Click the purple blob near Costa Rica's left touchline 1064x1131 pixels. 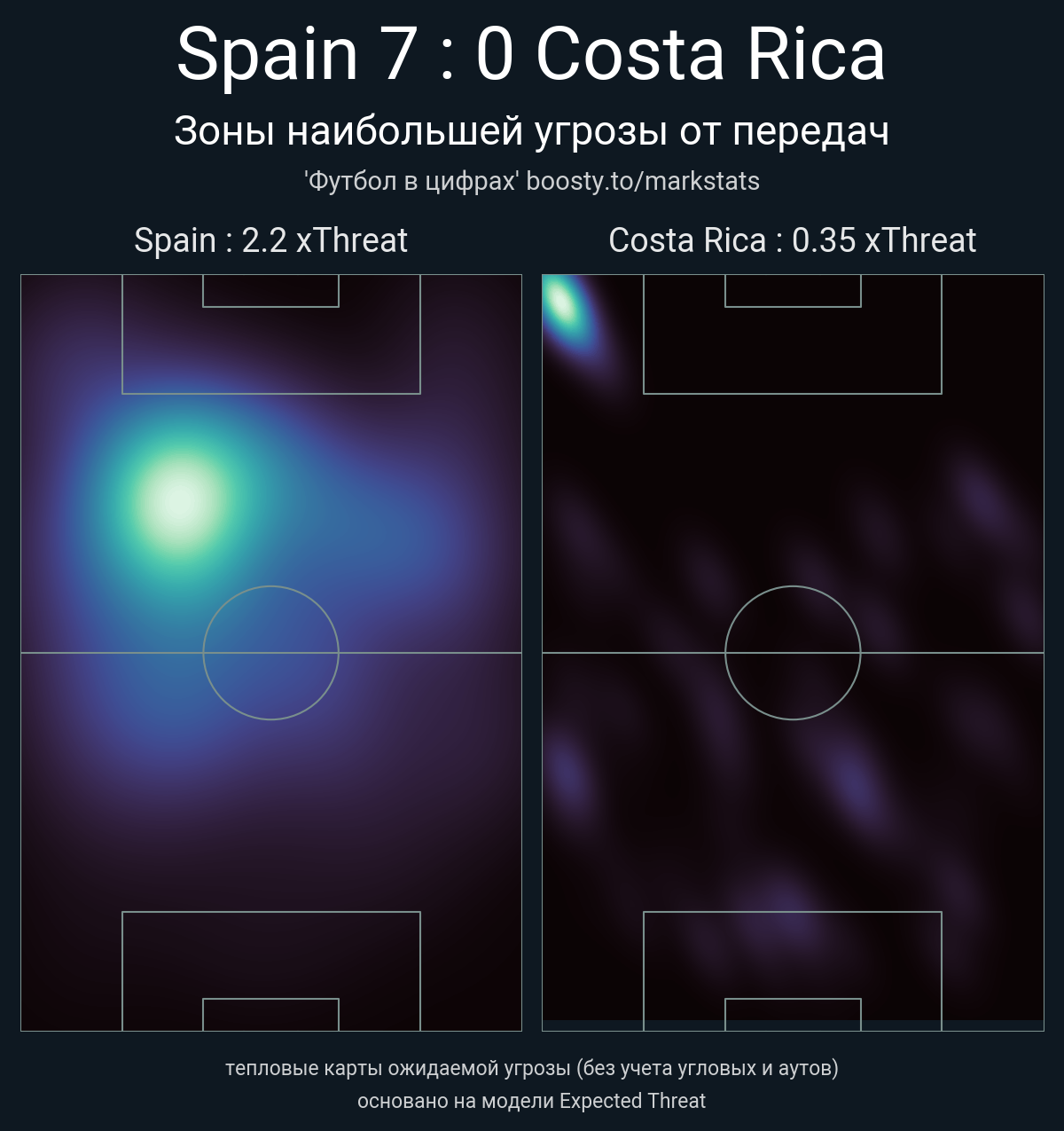(x=566, y=770)
